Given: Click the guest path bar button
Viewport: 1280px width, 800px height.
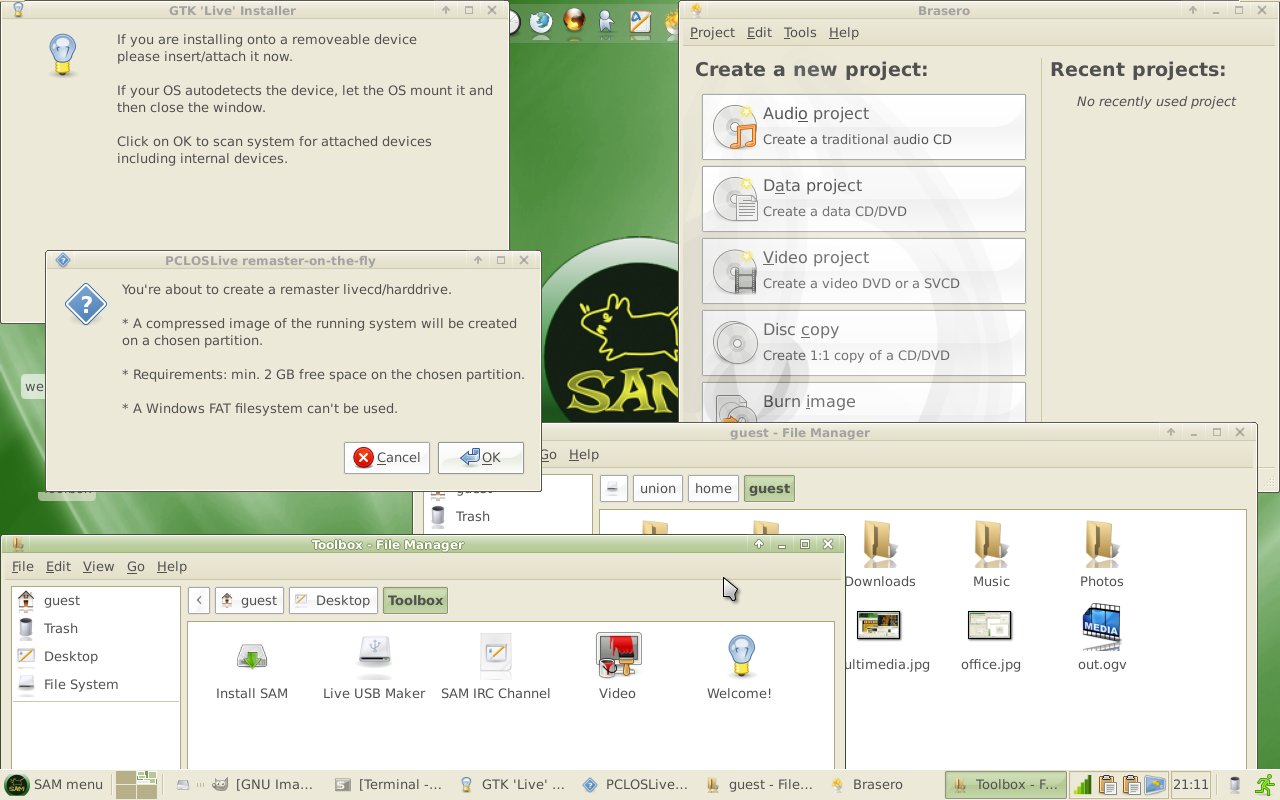Looking at the screenshot, I should tap(769, 488).
